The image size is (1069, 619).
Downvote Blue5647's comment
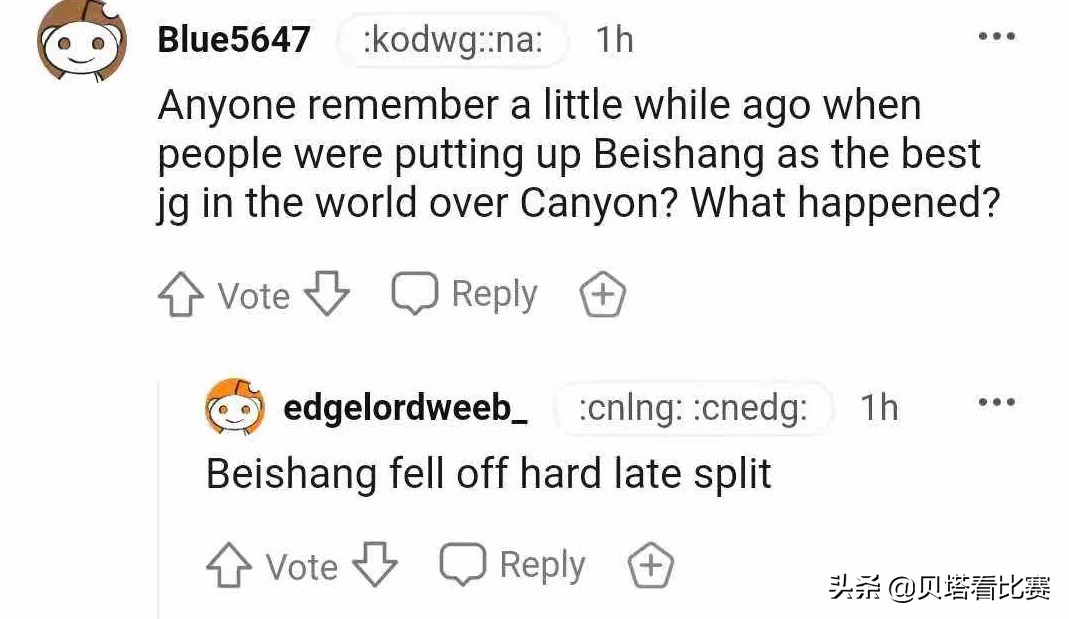[326, 294]
